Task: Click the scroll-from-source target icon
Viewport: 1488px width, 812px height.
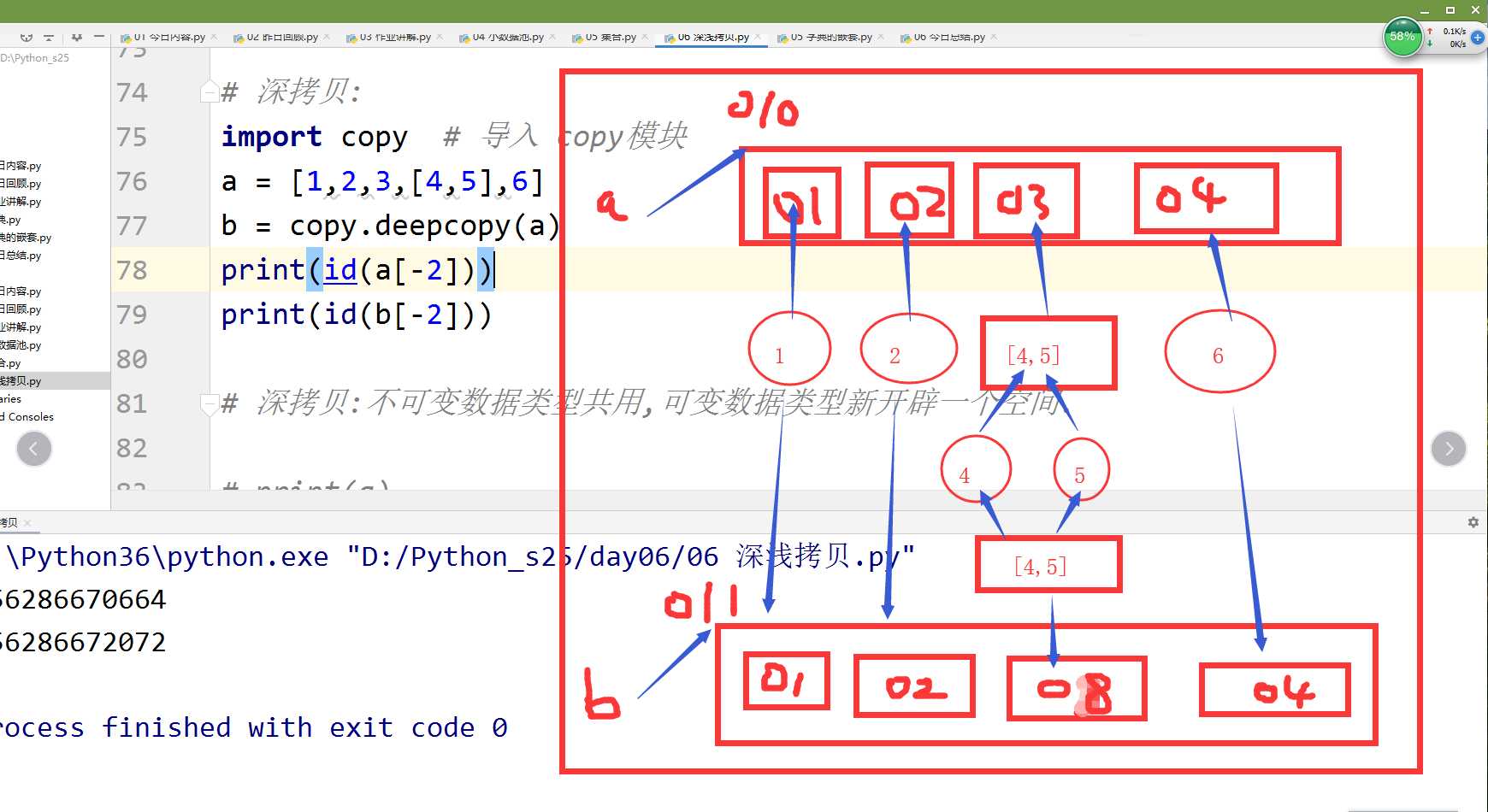Action: coord(27,37)
